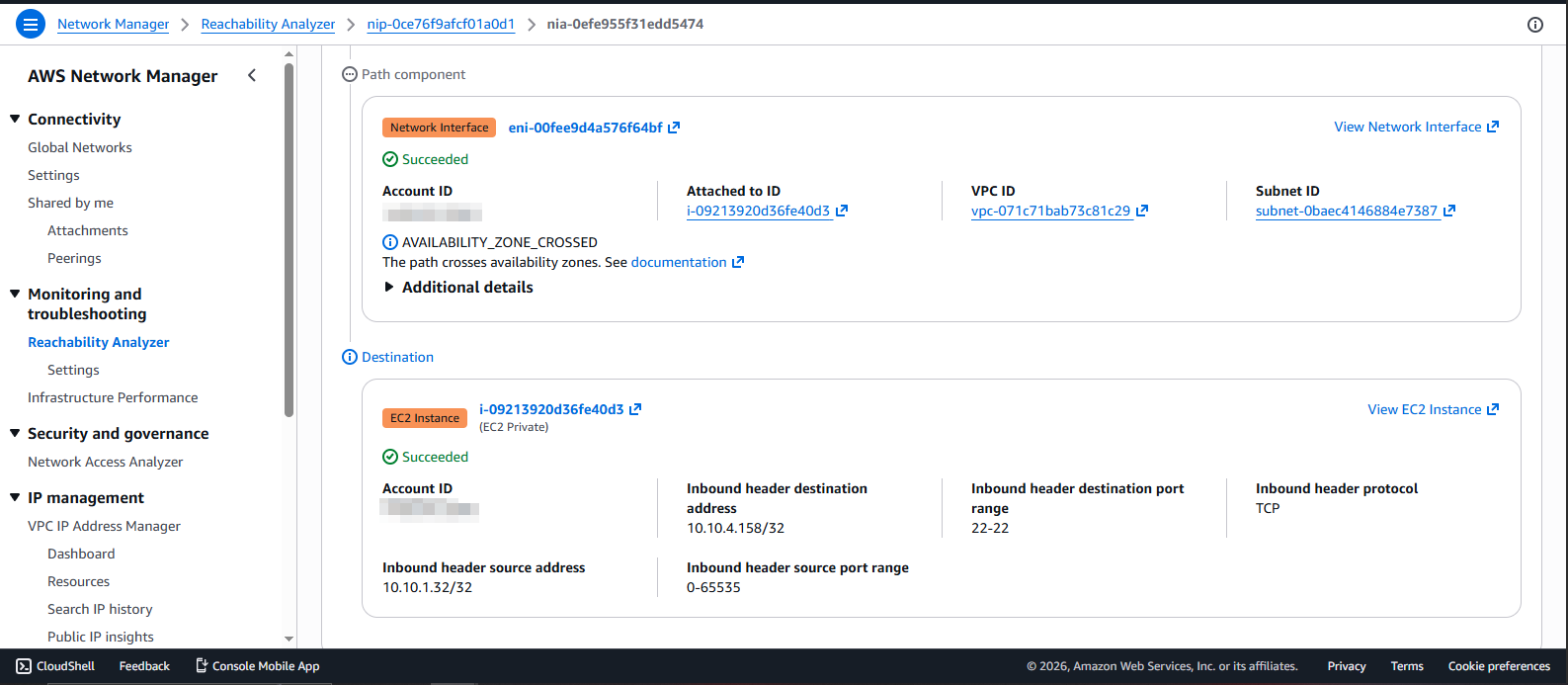Collapse Monitoring and troubleshooting section
This screenshot has width=1568, height=685.
(x=15, y=294)
